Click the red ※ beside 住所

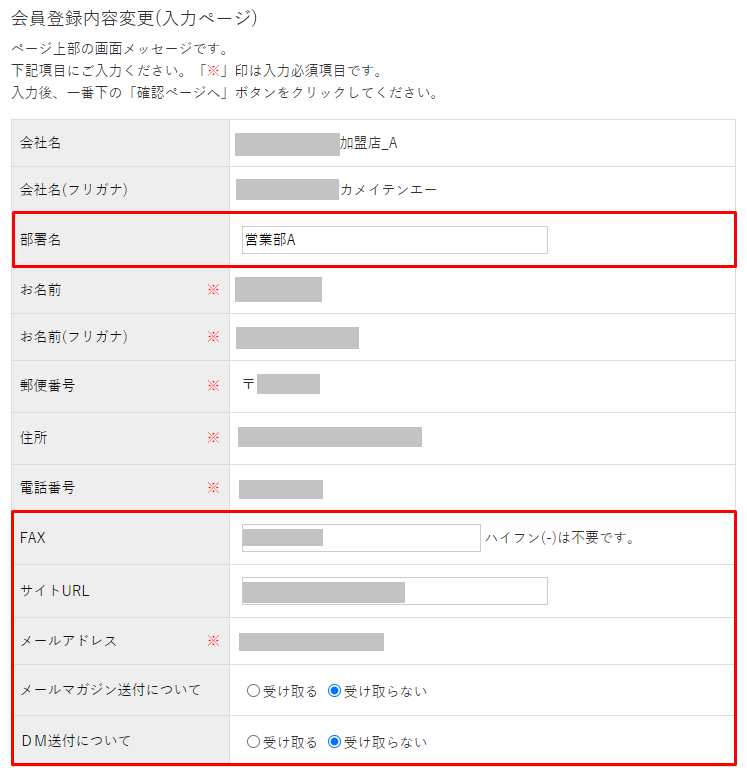click(x=213, y=437)
